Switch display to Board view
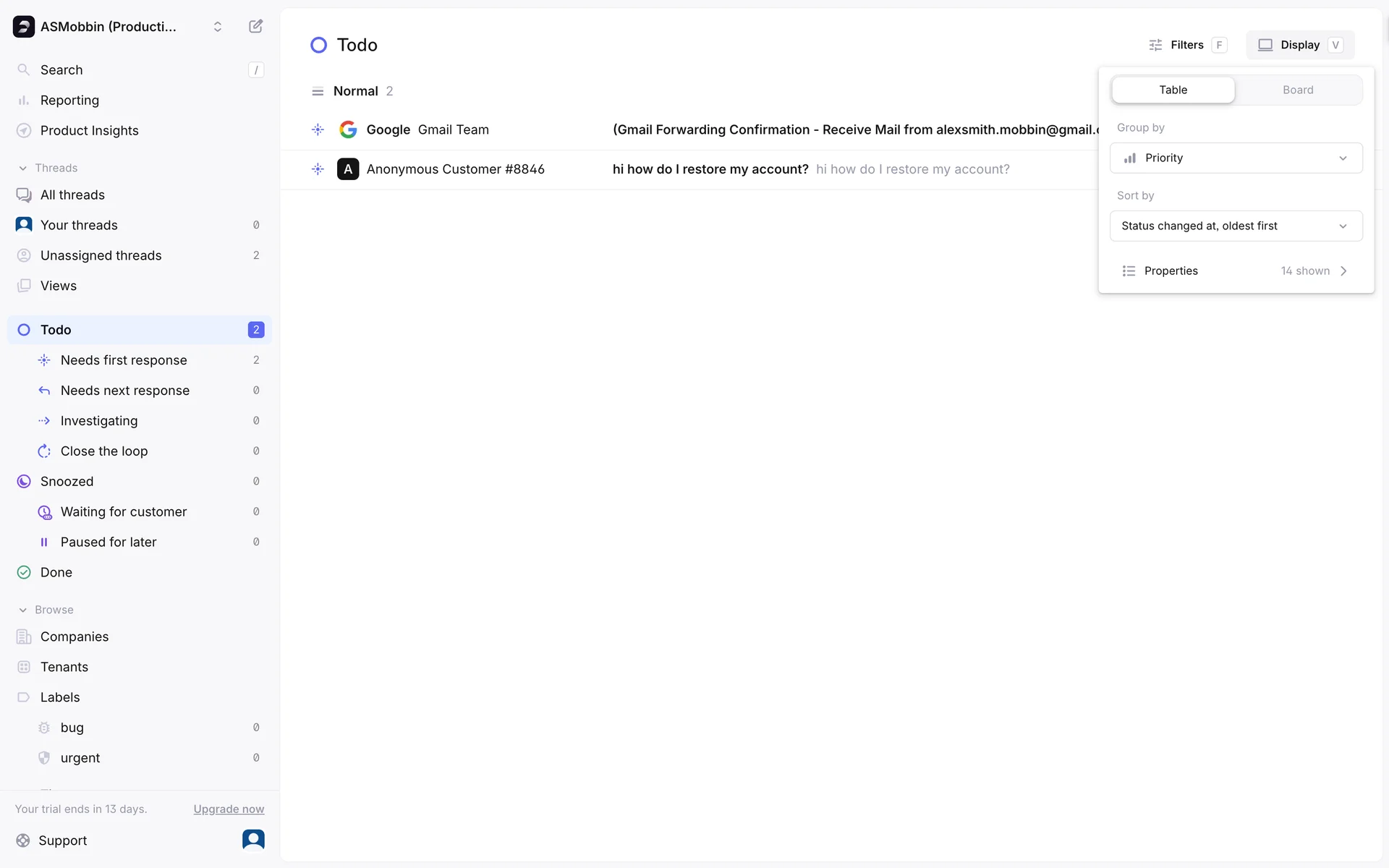 point(1298,90)
